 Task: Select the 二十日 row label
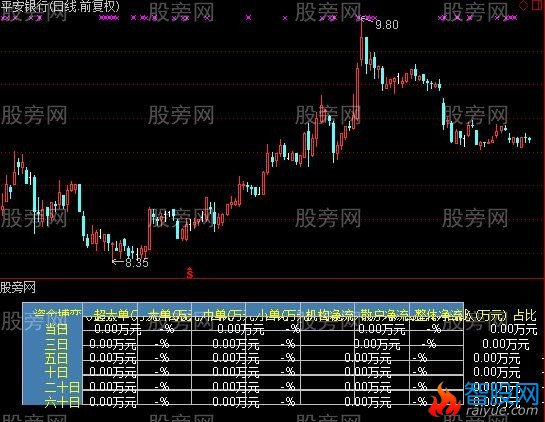point(63,387)
